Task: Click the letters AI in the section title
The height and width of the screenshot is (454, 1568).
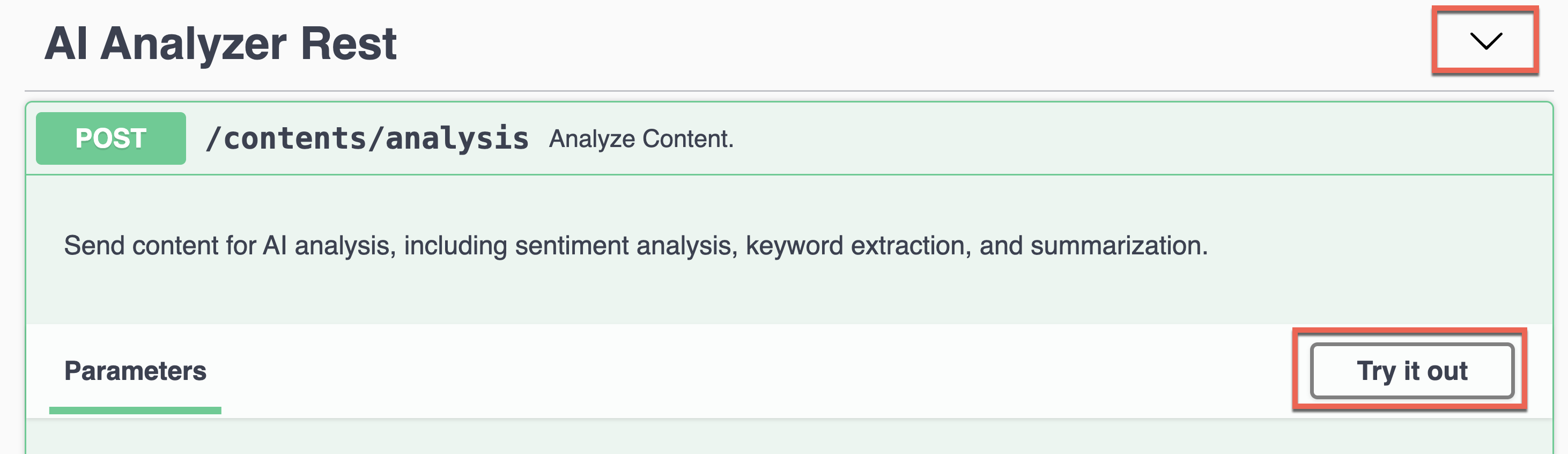Action: (66, 44)
